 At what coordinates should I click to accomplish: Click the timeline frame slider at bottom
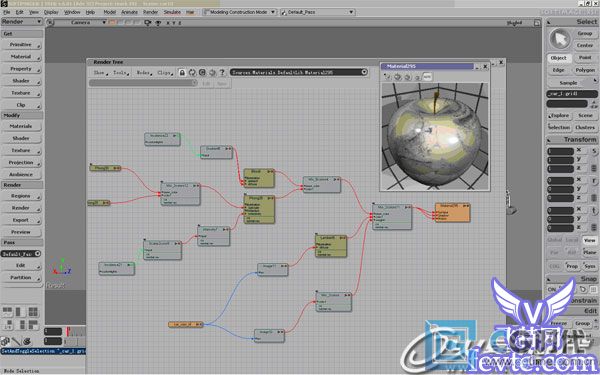pyautogui.click(x=76, y=331)
